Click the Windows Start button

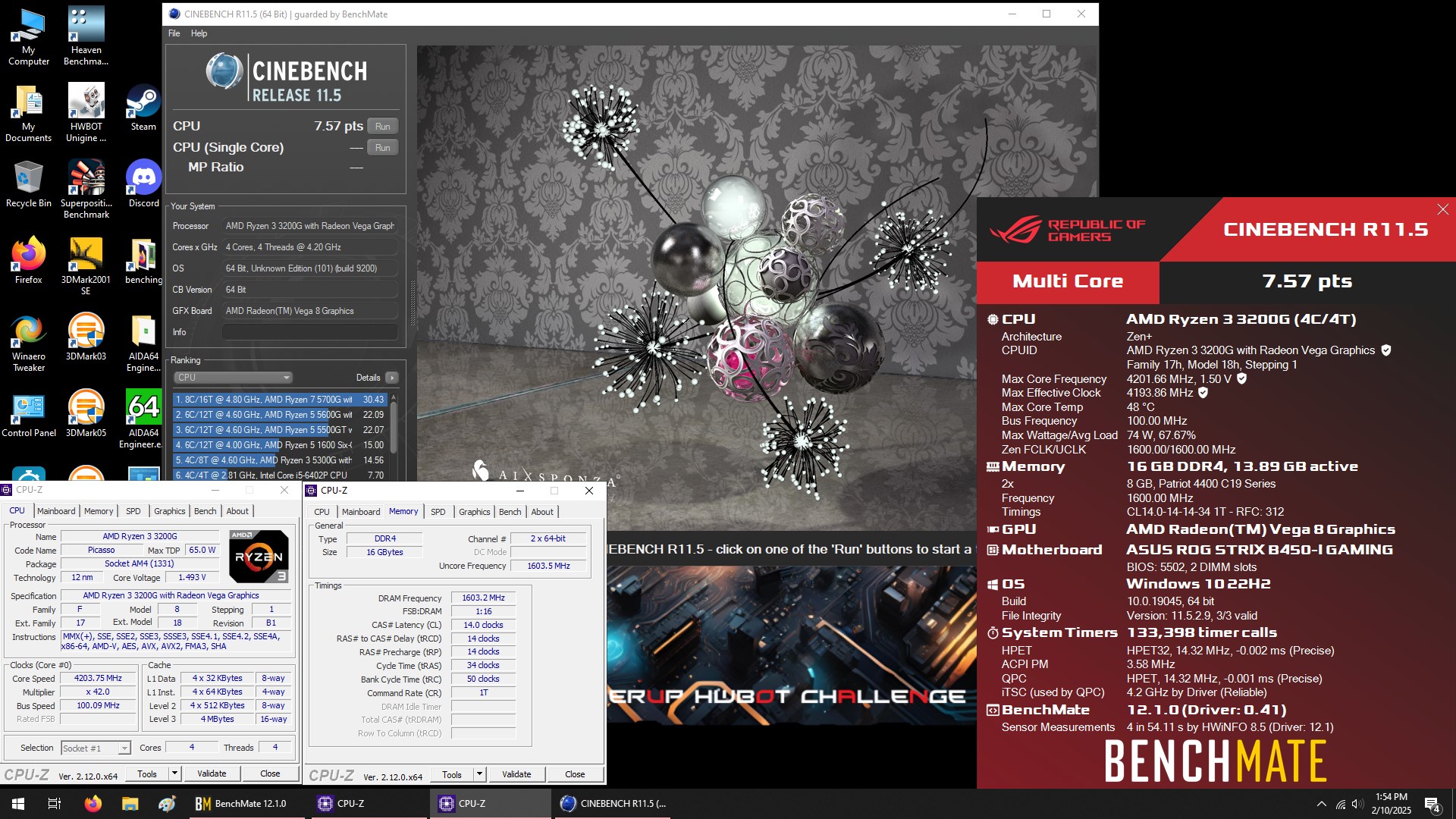click(x=18, y=804)
